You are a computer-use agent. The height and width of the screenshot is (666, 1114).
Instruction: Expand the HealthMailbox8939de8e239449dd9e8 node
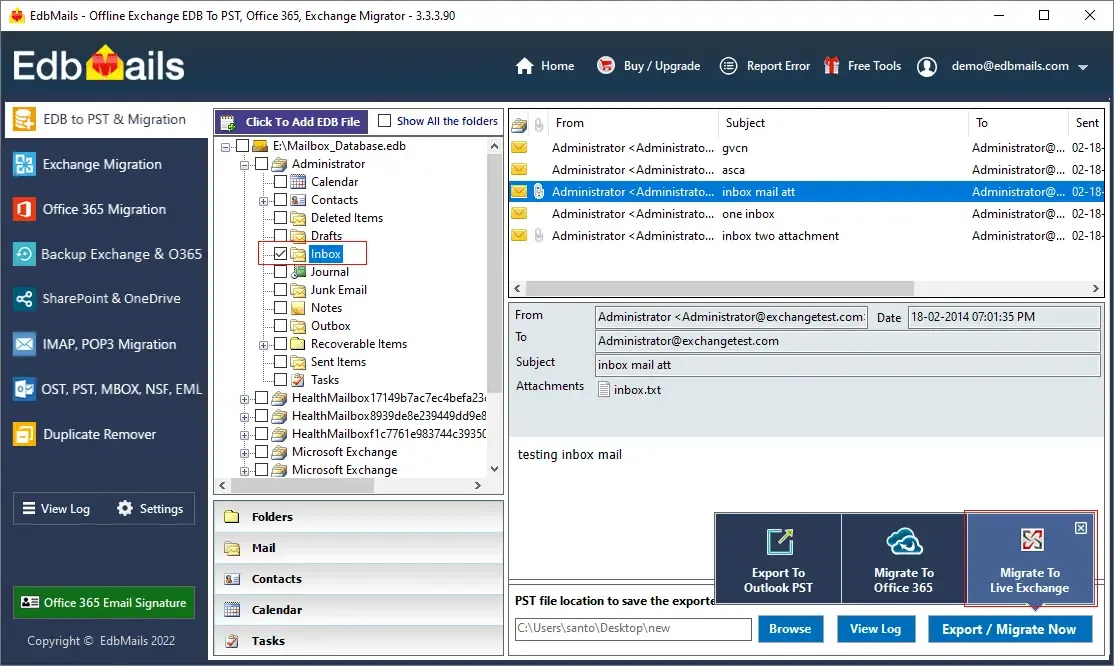coord(244,417)
